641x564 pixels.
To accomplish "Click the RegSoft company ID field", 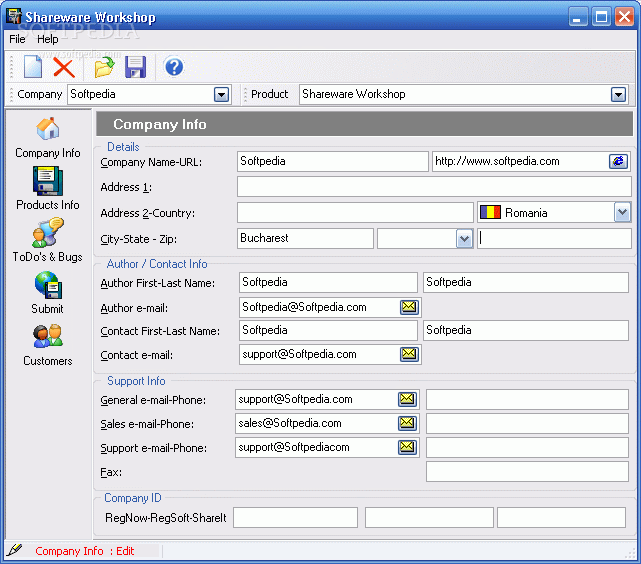I will 429,517.
